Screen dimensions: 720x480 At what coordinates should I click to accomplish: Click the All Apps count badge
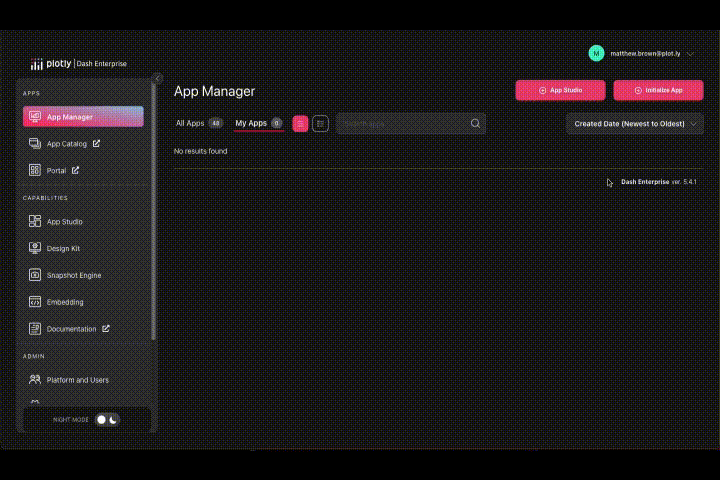(215, 123)
